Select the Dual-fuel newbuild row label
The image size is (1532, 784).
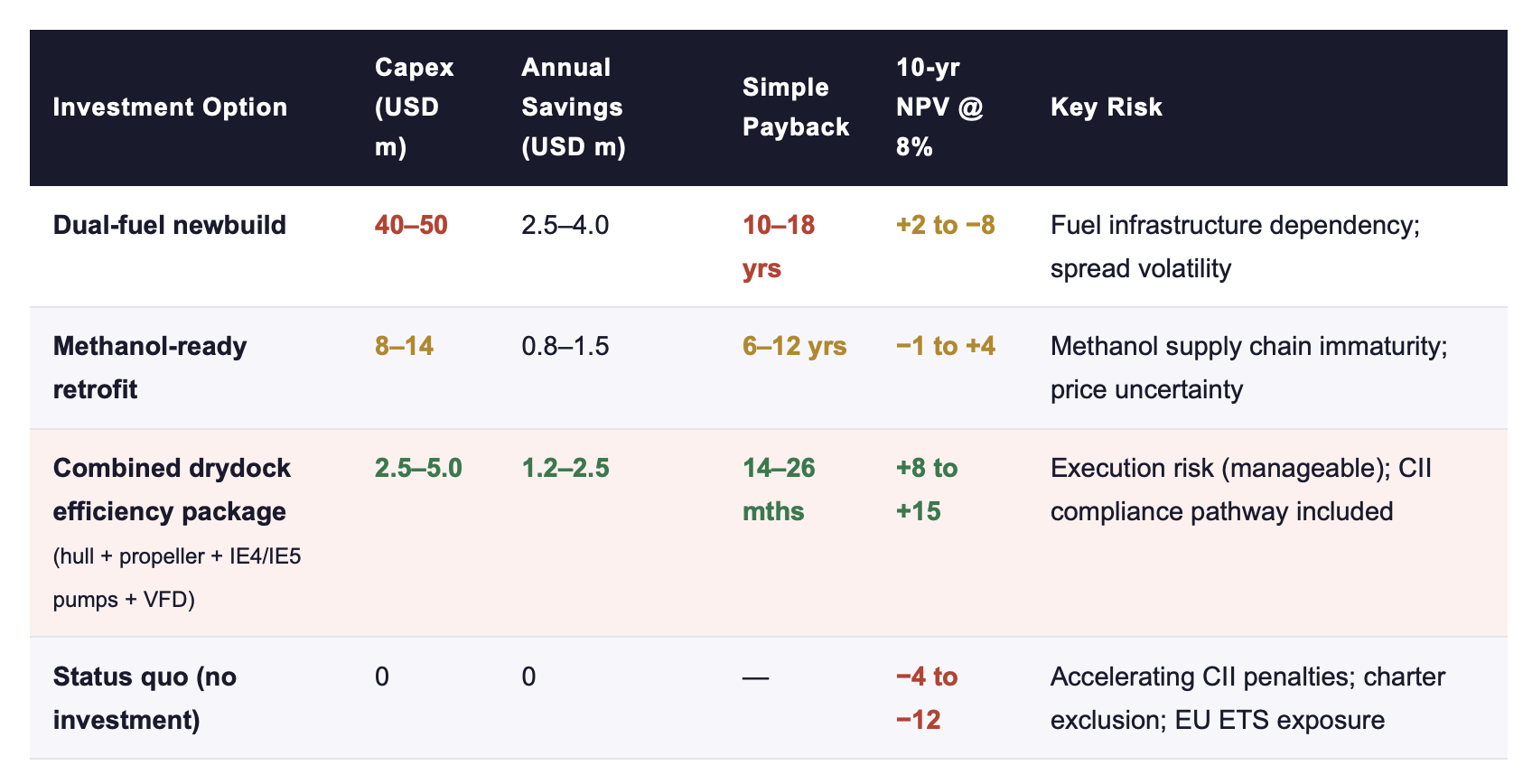point(170,225)
